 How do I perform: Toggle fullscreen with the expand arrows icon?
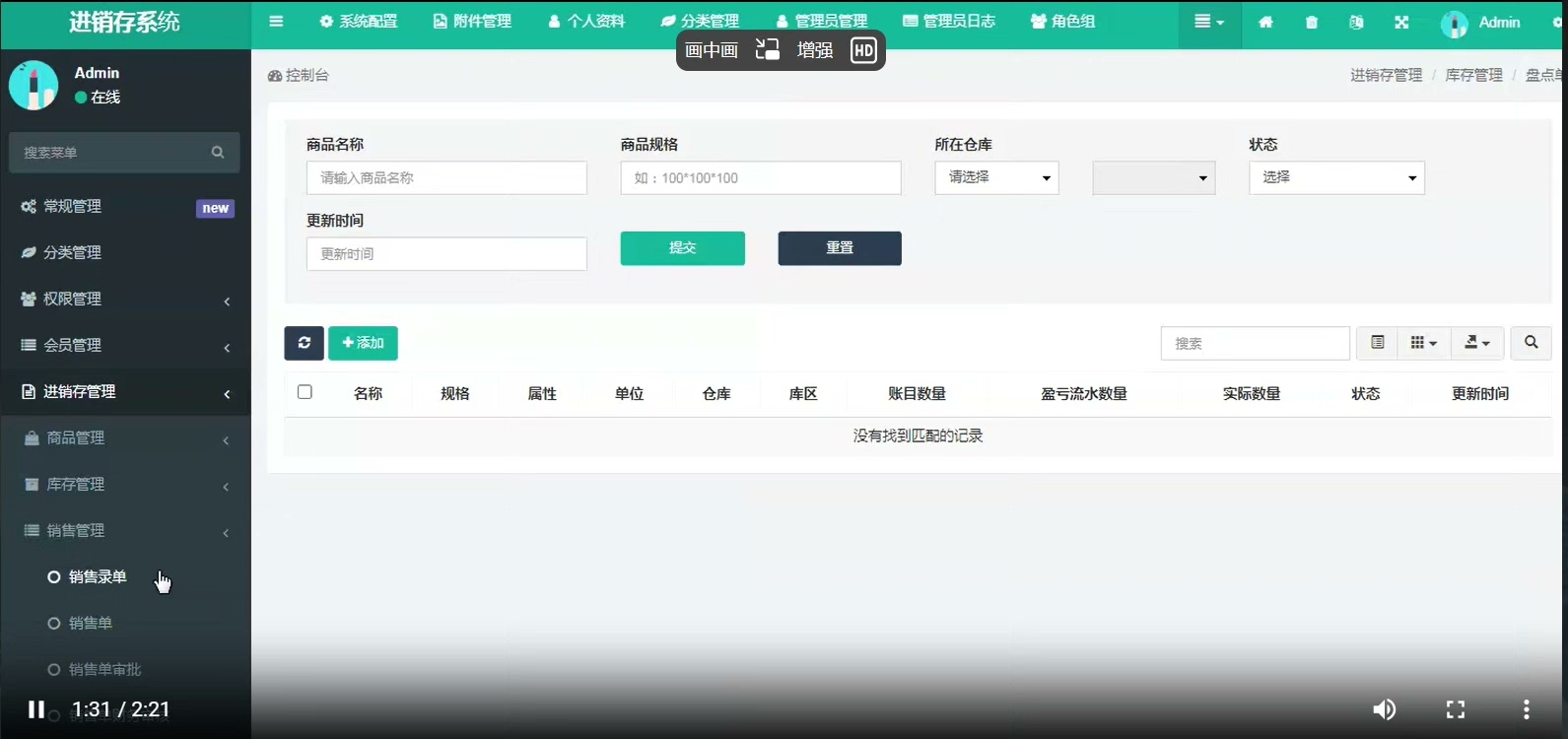click(1401, 22)
